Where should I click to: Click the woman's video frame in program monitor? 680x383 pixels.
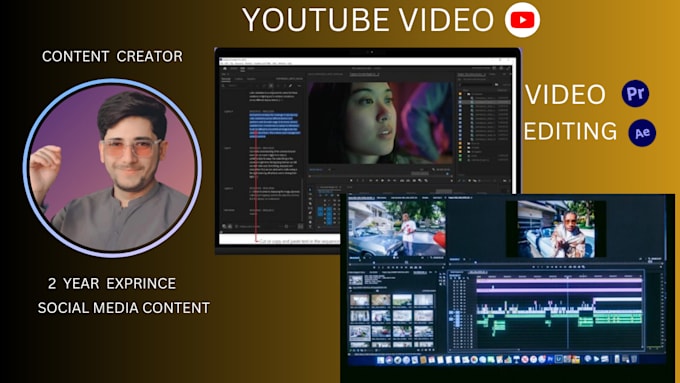point(380,123)
